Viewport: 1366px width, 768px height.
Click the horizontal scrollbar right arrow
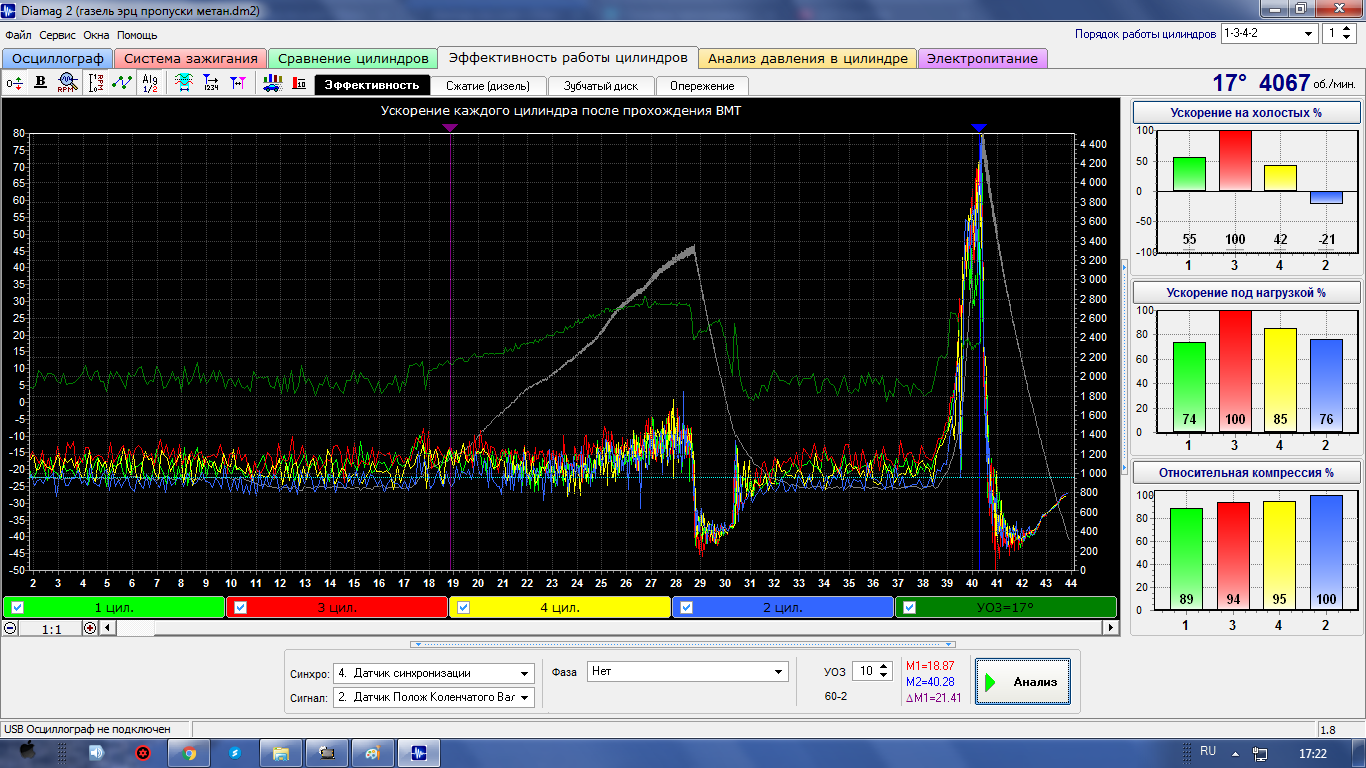pos(1110,628)
